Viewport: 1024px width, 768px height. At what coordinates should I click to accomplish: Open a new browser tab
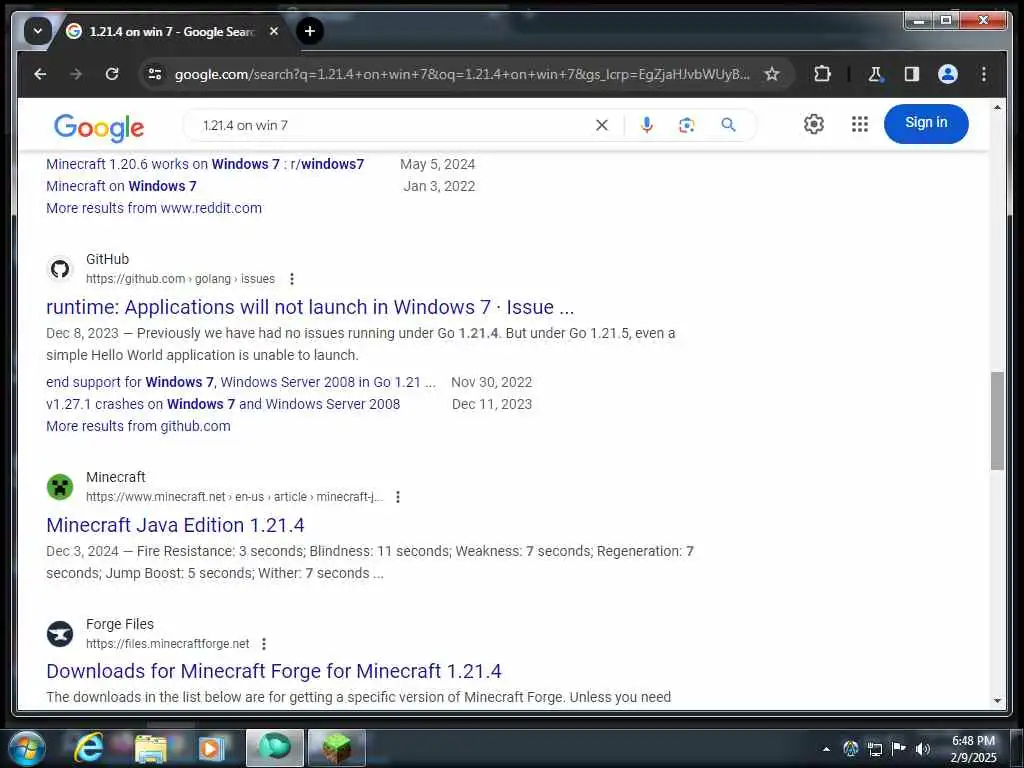click(310, 31)
